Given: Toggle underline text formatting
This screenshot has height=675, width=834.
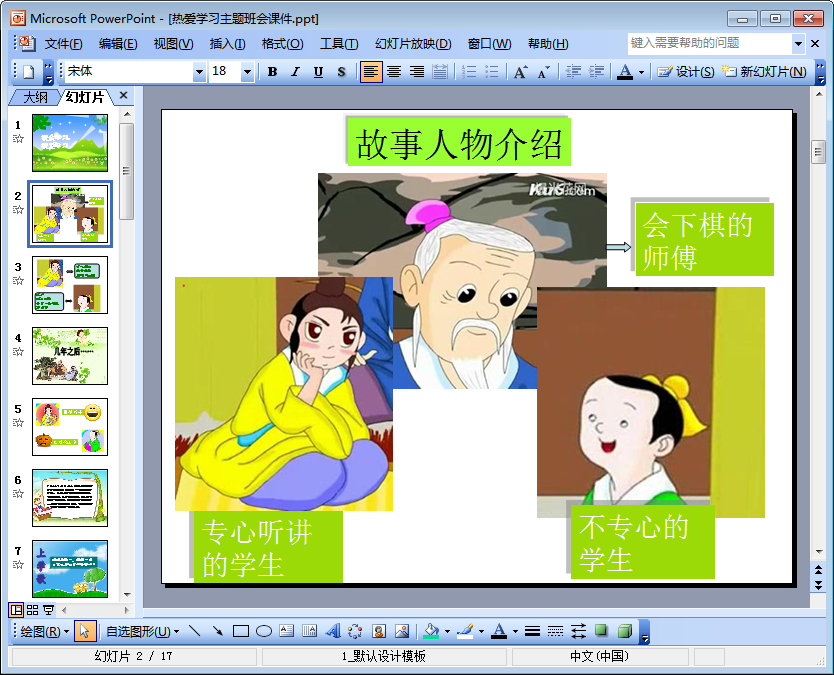Looking at the screenshot, I should (x=318, y=72).
